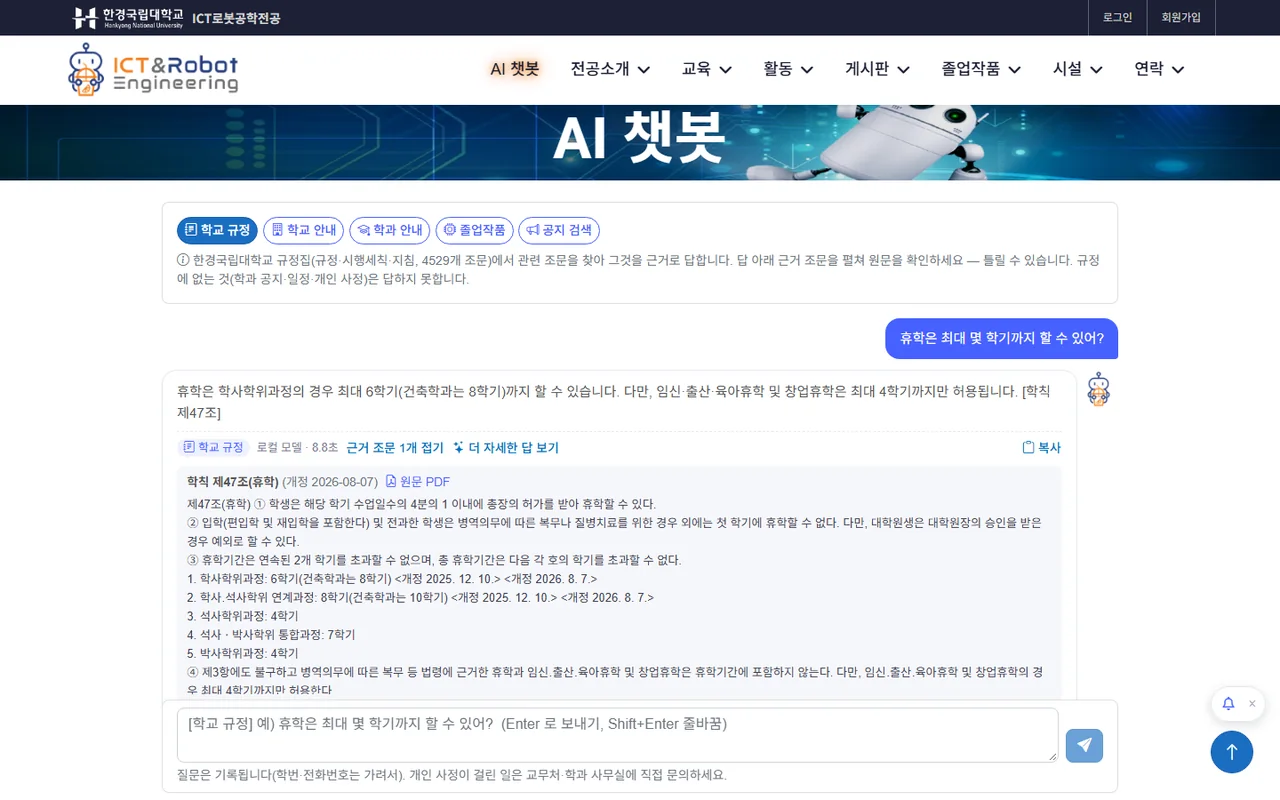Screen dimensions: 1280x800
Task: Expand the 게시판 dropdown menu
Action: coord(877,69)
